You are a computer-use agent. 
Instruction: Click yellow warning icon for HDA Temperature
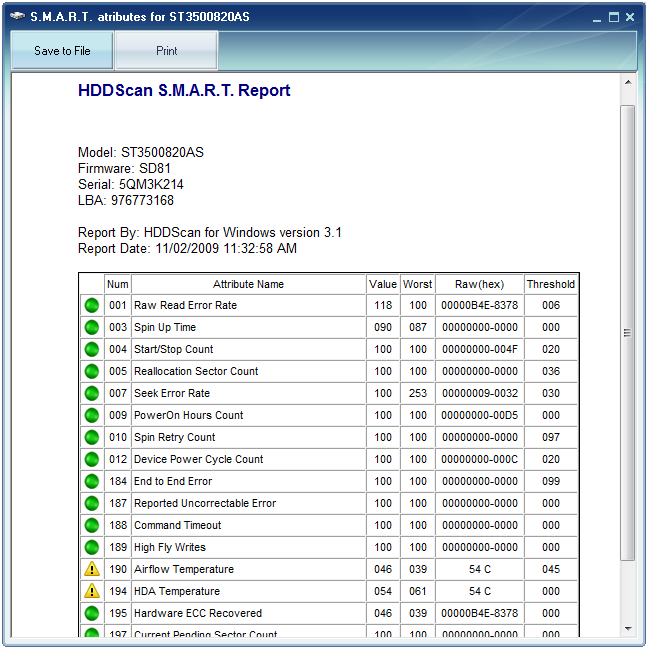click(x=92, y=591)
